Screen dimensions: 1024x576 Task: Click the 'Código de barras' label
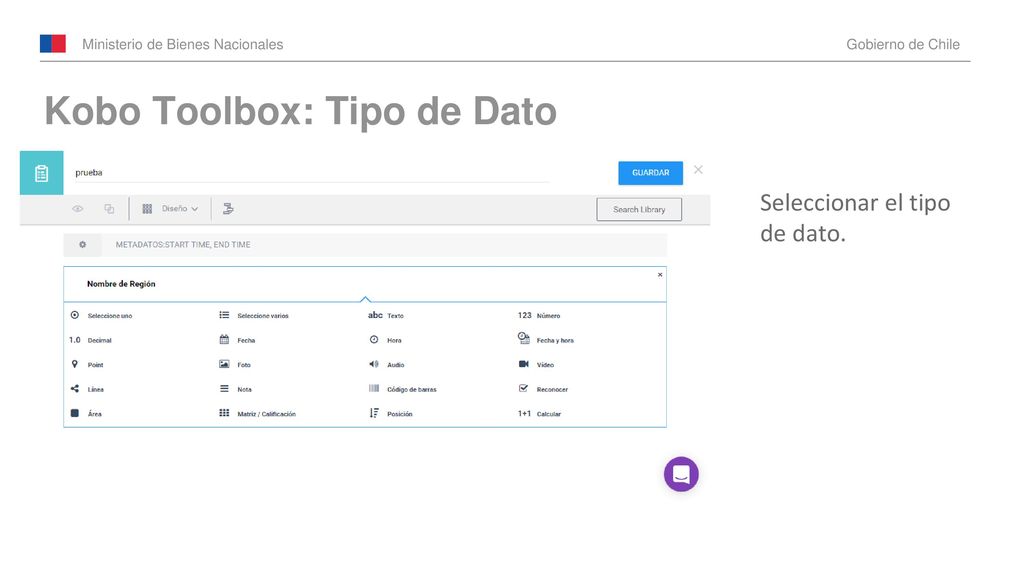(412, 390)
